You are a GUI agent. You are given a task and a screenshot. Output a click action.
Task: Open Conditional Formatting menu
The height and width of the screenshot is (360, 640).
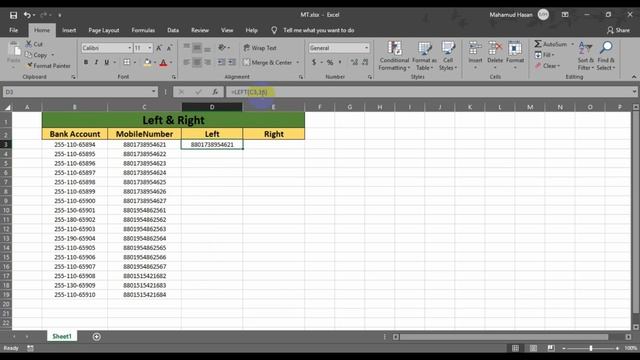pyautogui.click(x=394, y=56)
